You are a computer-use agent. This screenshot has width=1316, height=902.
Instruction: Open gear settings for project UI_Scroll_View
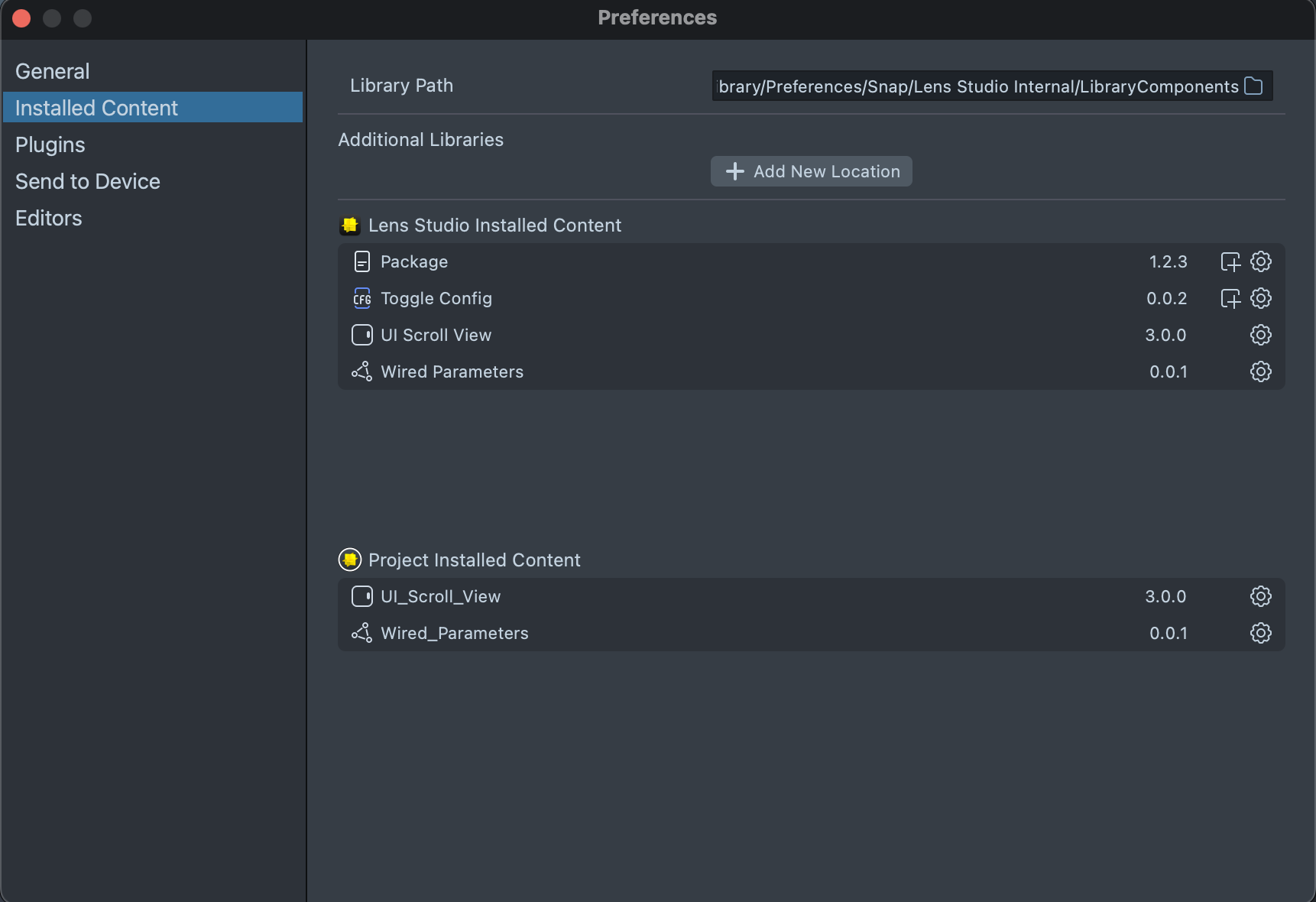1260,596
